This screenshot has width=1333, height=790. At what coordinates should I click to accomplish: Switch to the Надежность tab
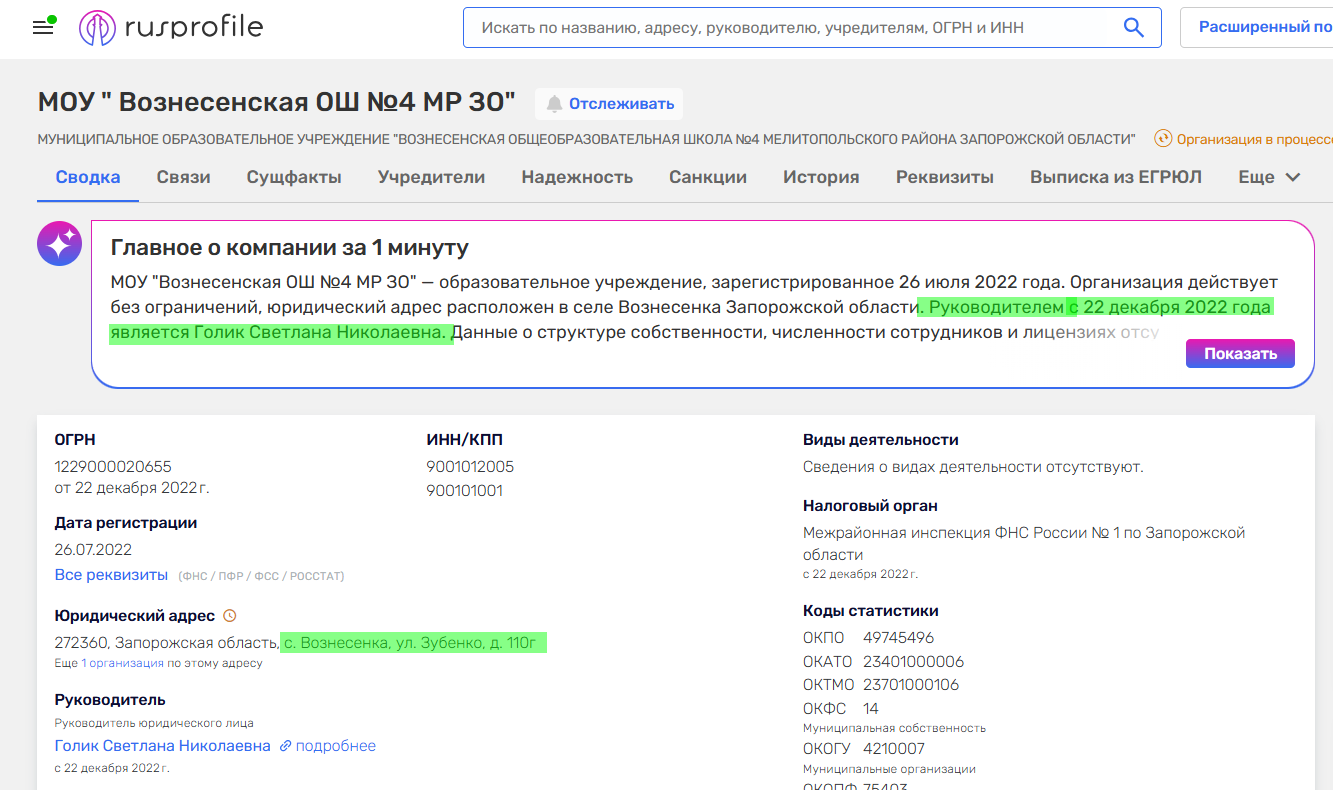(x=577, y=176)
